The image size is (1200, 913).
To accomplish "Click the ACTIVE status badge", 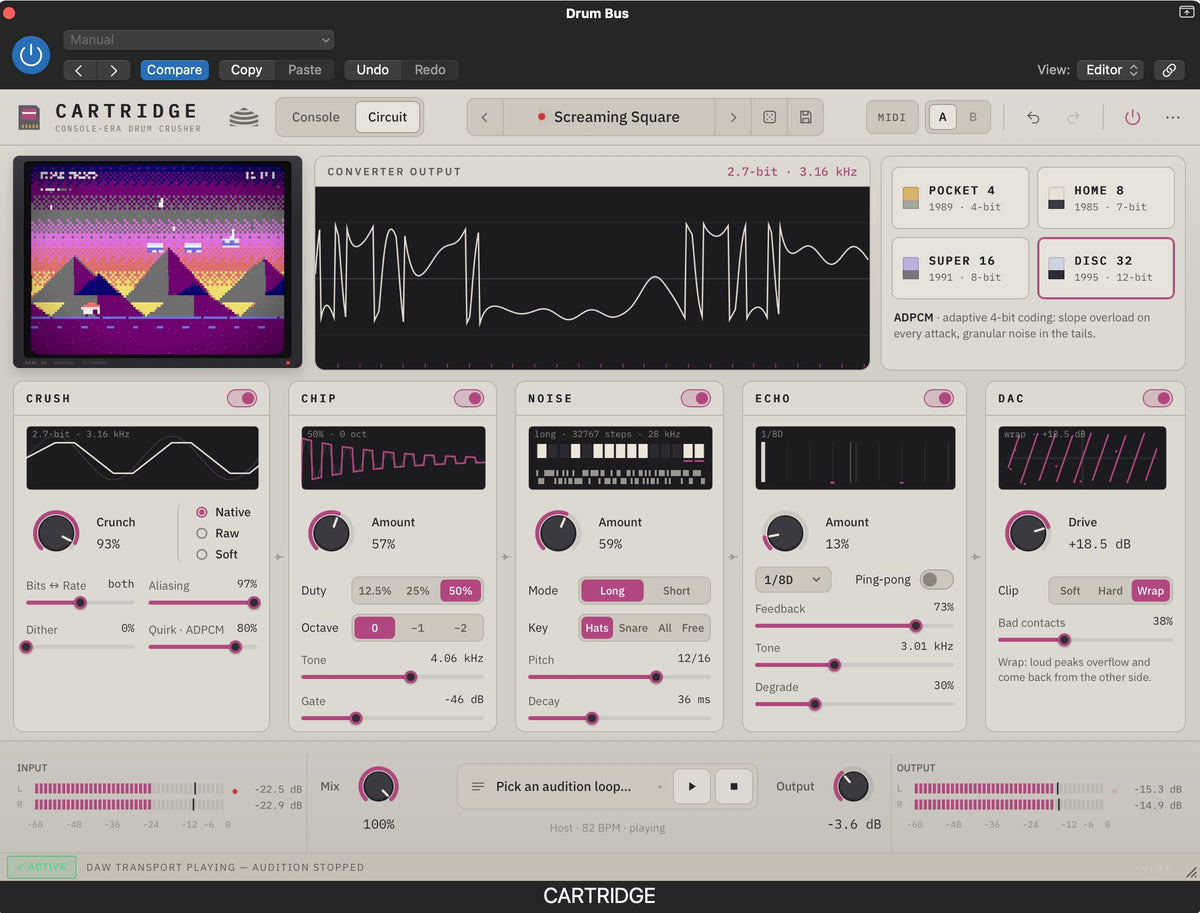I will coord(41,867).
